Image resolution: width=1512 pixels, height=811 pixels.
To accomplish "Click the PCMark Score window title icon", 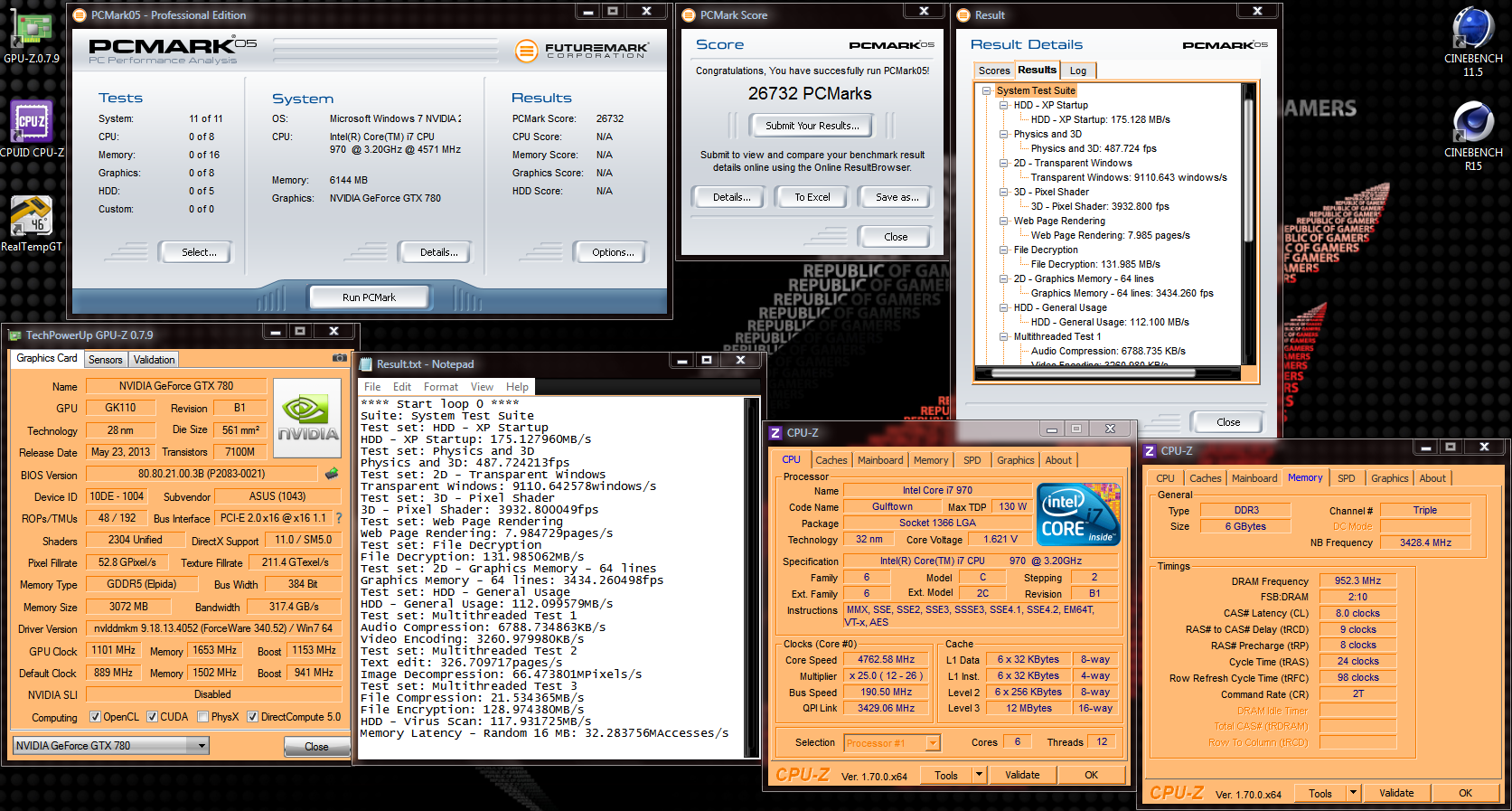I will click(689, 14).
